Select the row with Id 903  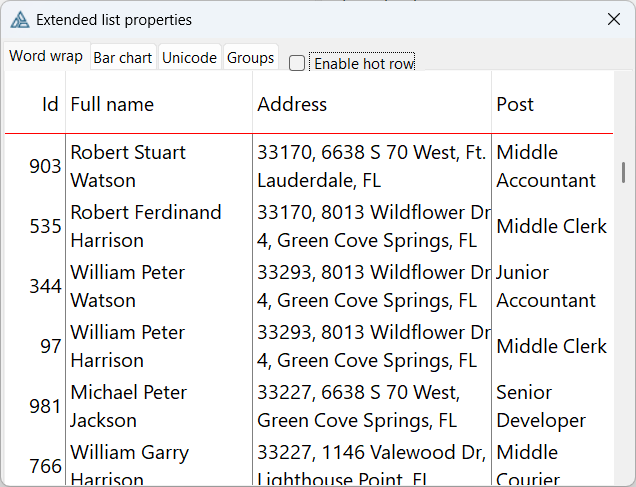pos(45,166)
